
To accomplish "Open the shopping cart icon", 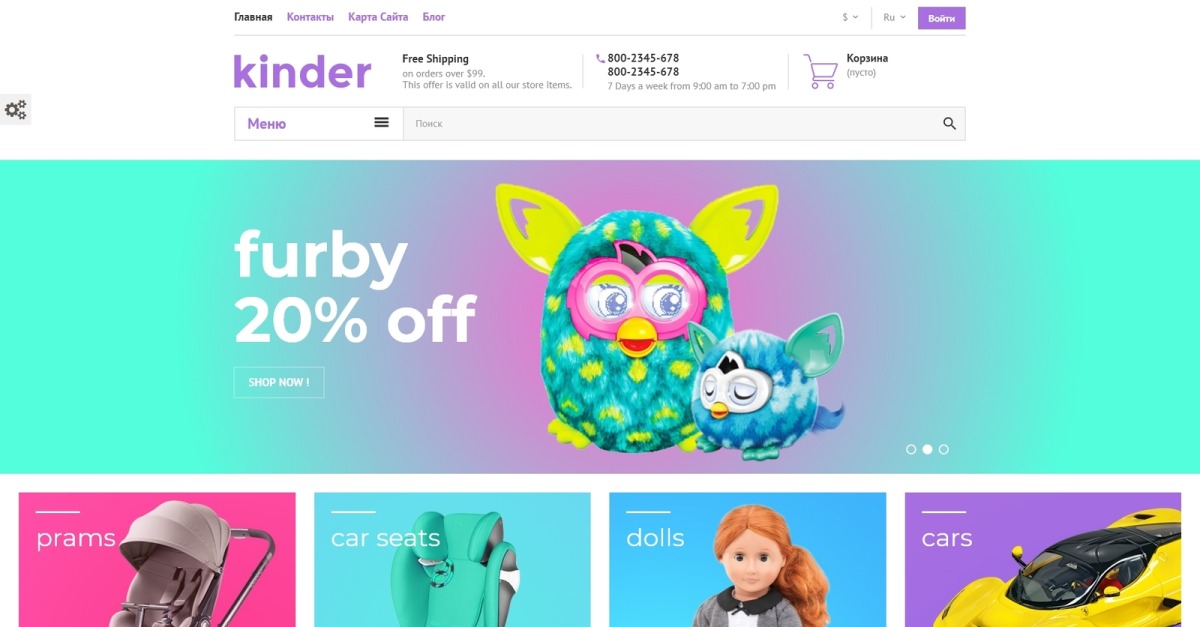I will pyautogui.click(x=821, y=71).
